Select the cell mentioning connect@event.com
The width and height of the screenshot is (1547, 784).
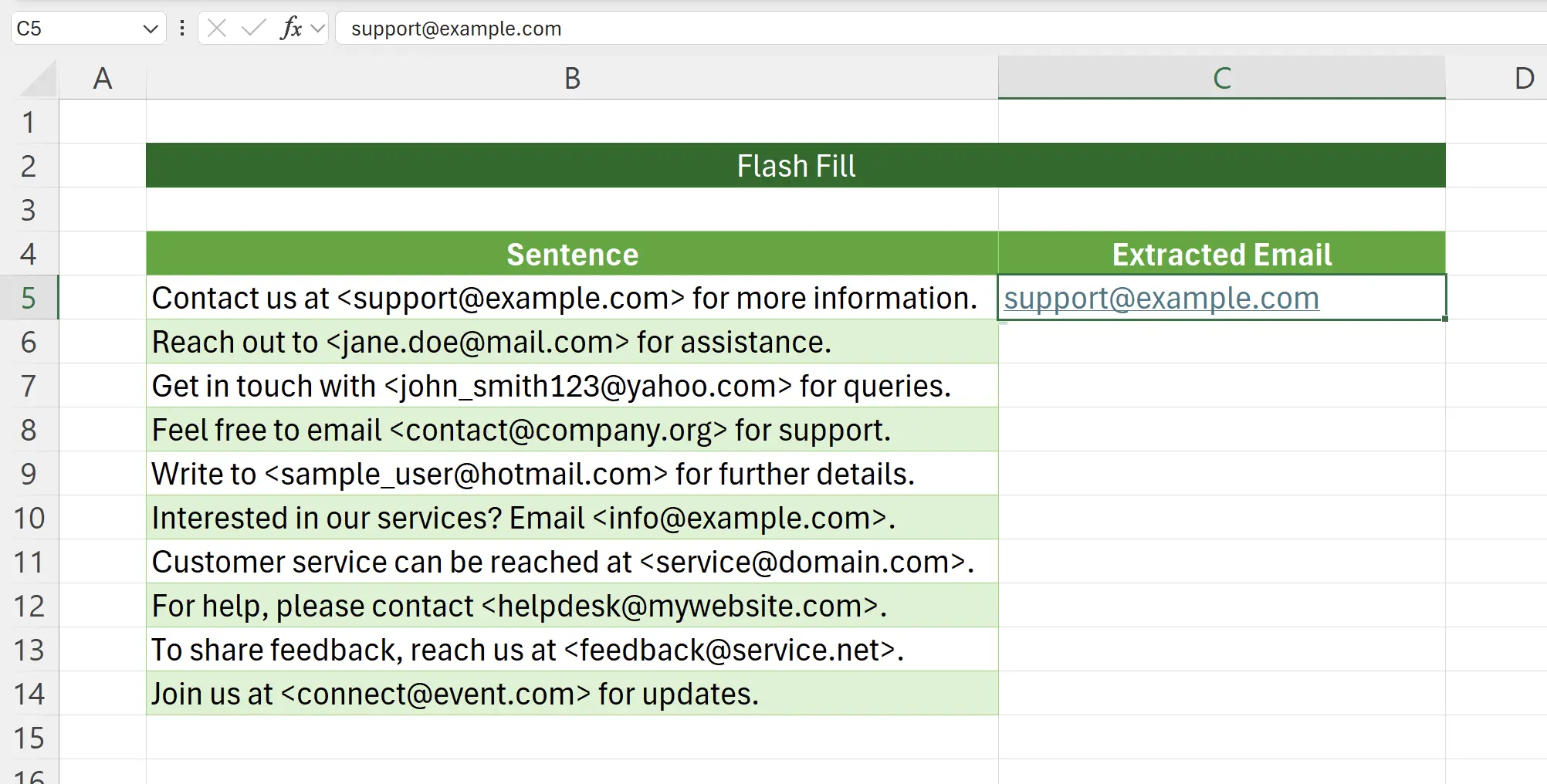point(571,694)
